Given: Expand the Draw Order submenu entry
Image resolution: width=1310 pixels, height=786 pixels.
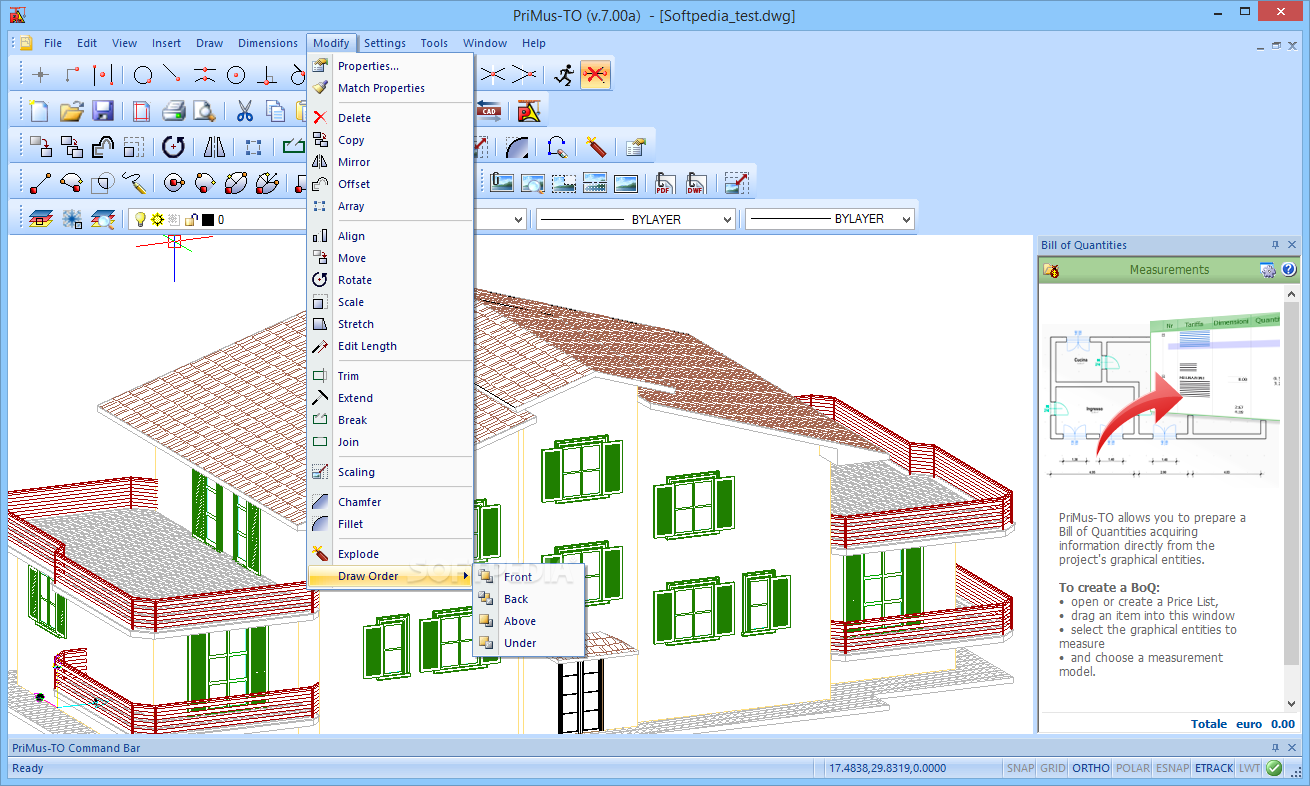Looking at the screenshot, I should 390,576.
